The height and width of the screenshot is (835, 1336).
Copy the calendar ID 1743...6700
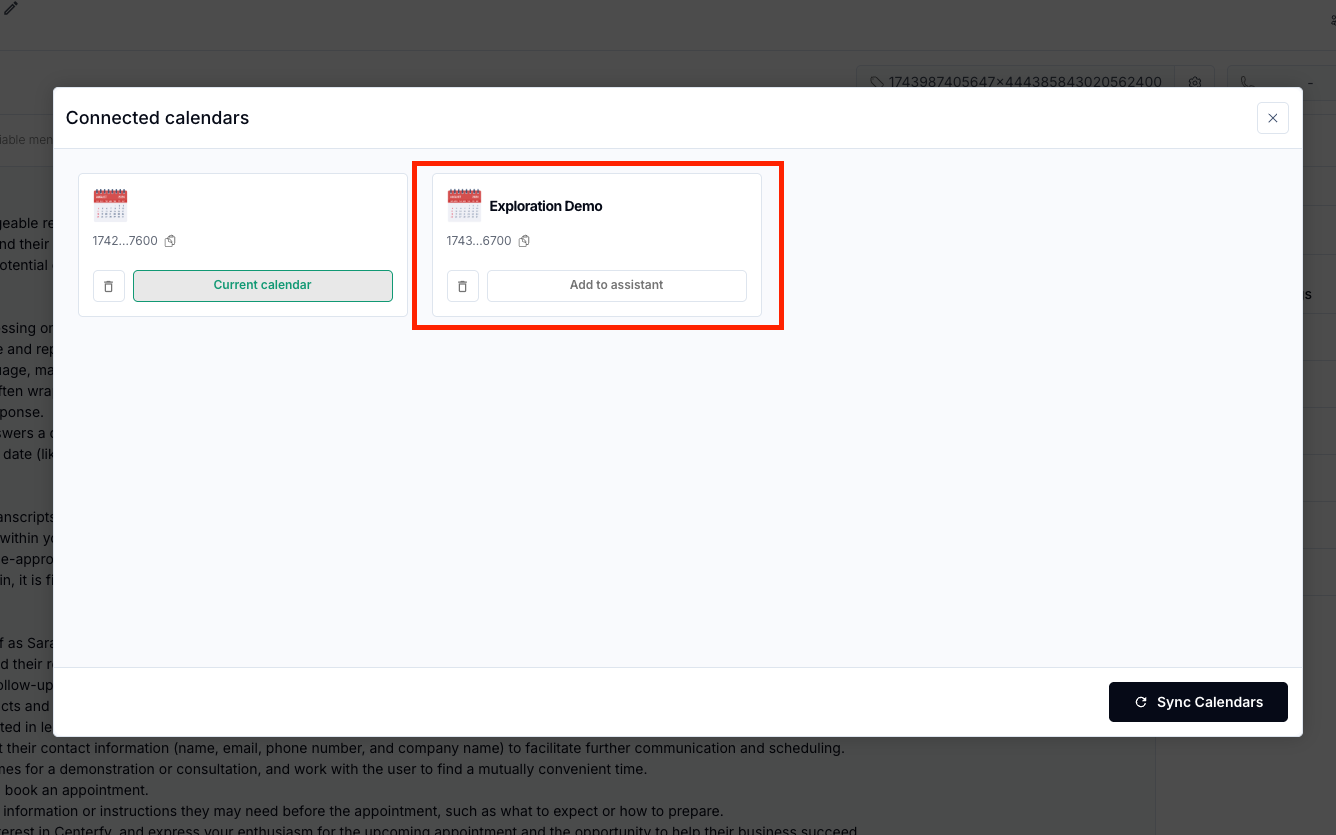pos(524,241)
